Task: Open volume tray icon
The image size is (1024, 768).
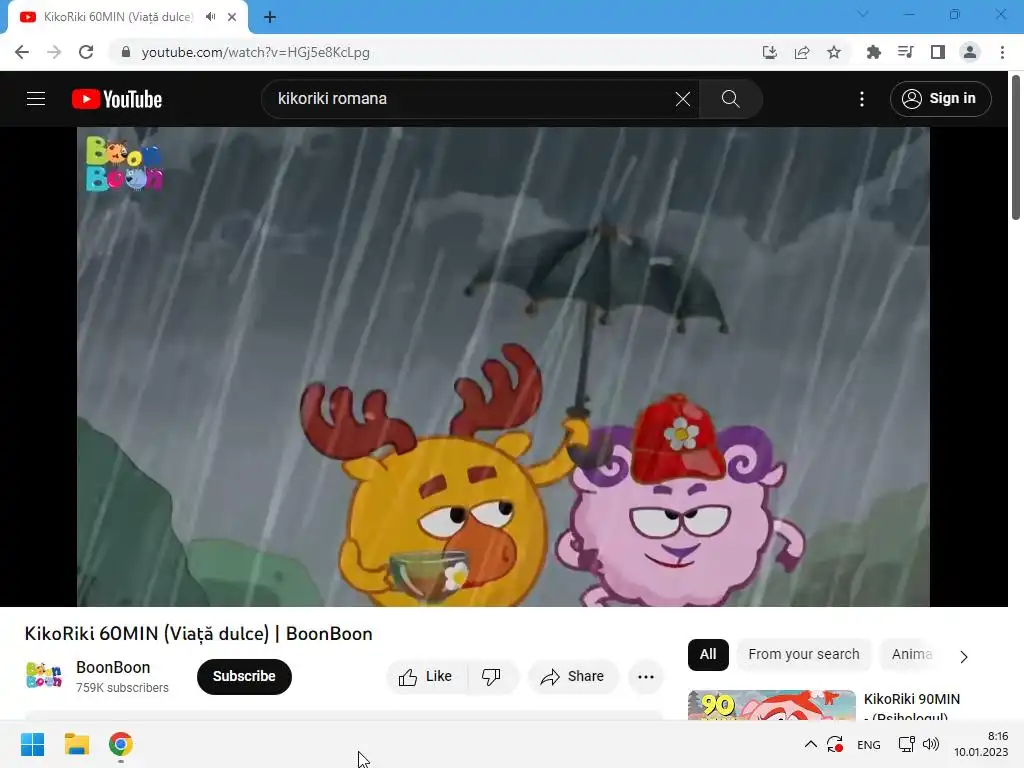Action: point(931,744)
